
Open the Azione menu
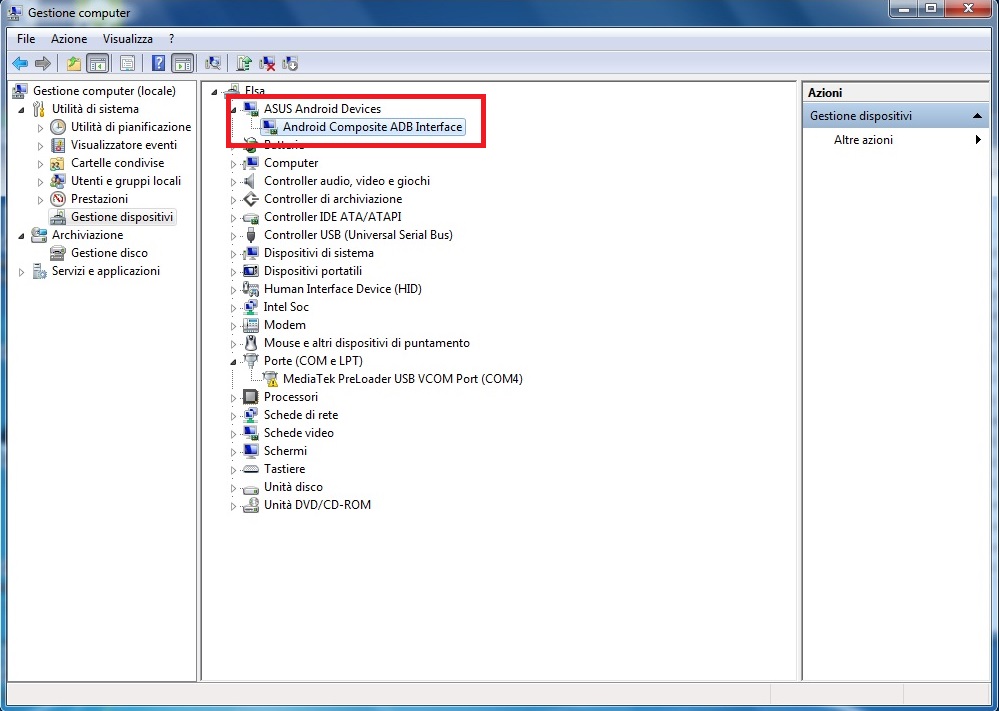click(x=69, y=39)
